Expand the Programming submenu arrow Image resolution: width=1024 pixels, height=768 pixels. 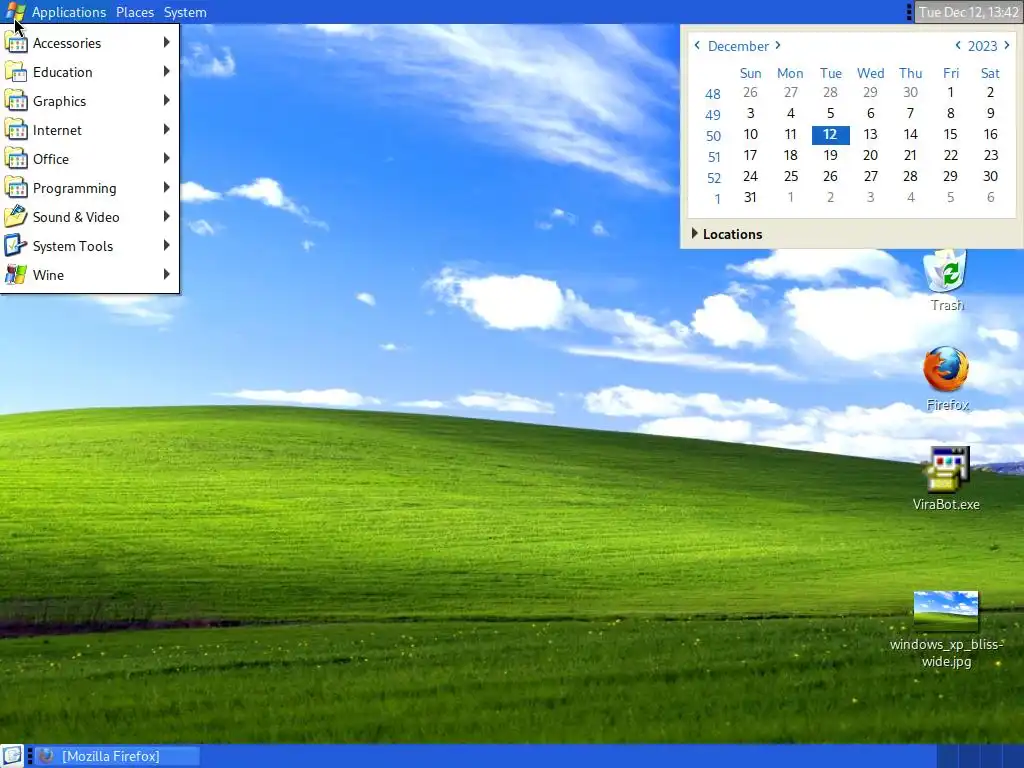pyautogui.click(x=167, y=187)
